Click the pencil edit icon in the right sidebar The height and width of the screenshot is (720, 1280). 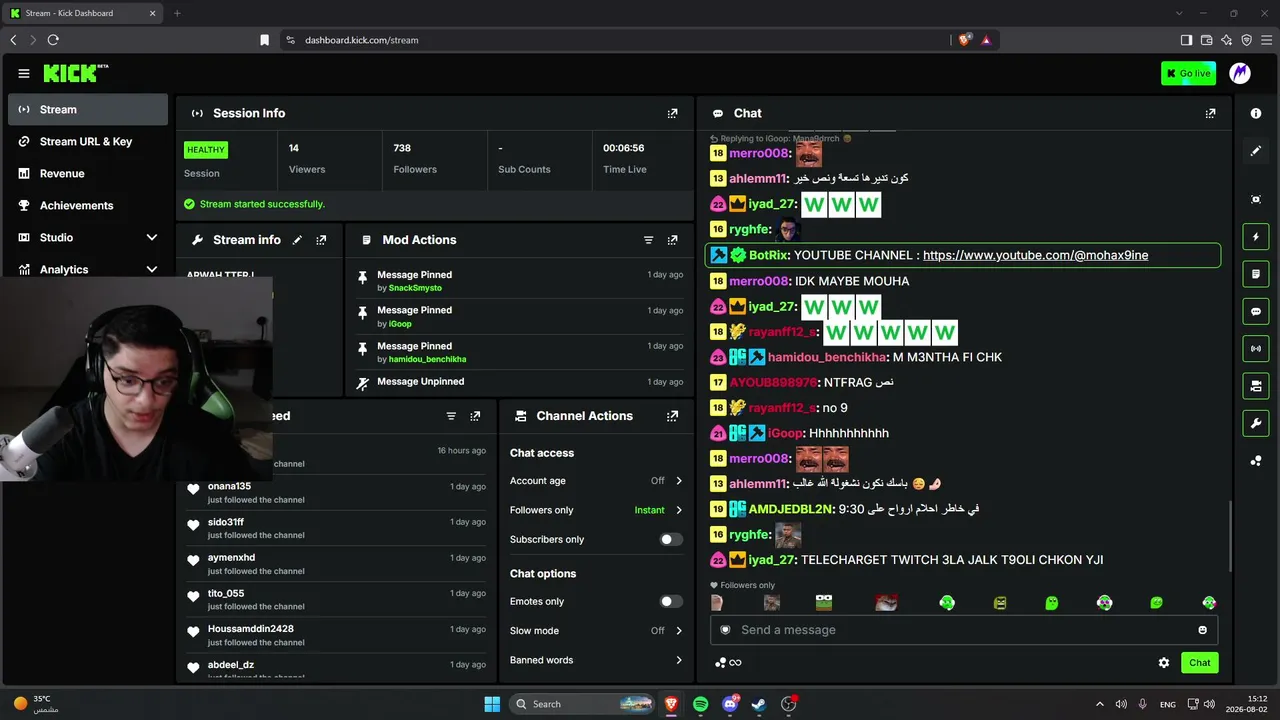[x=1256, y=151]
